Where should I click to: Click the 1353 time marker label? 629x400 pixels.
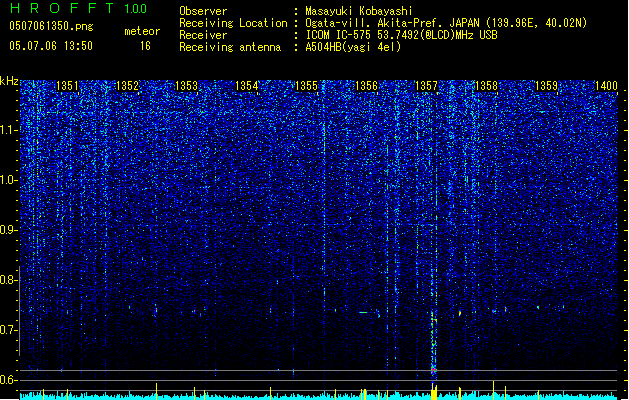click(187, 86)
